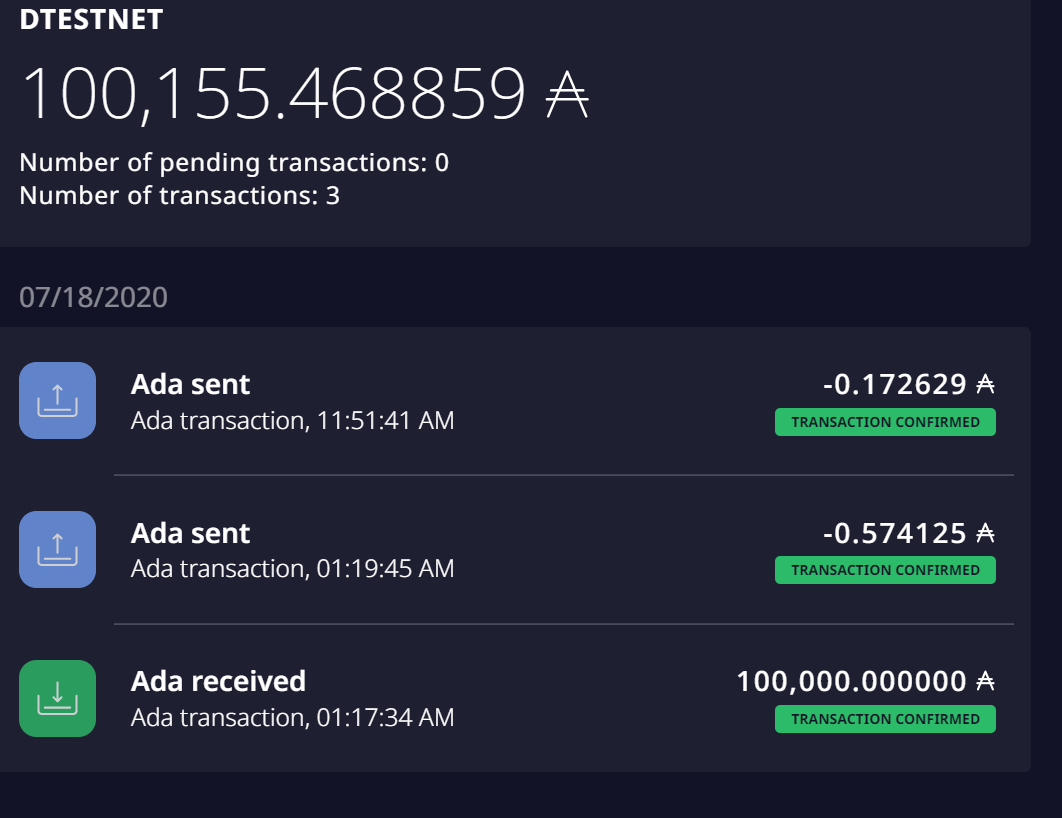Click the ADA symbol beside 100,000.000000

point(987,681)
